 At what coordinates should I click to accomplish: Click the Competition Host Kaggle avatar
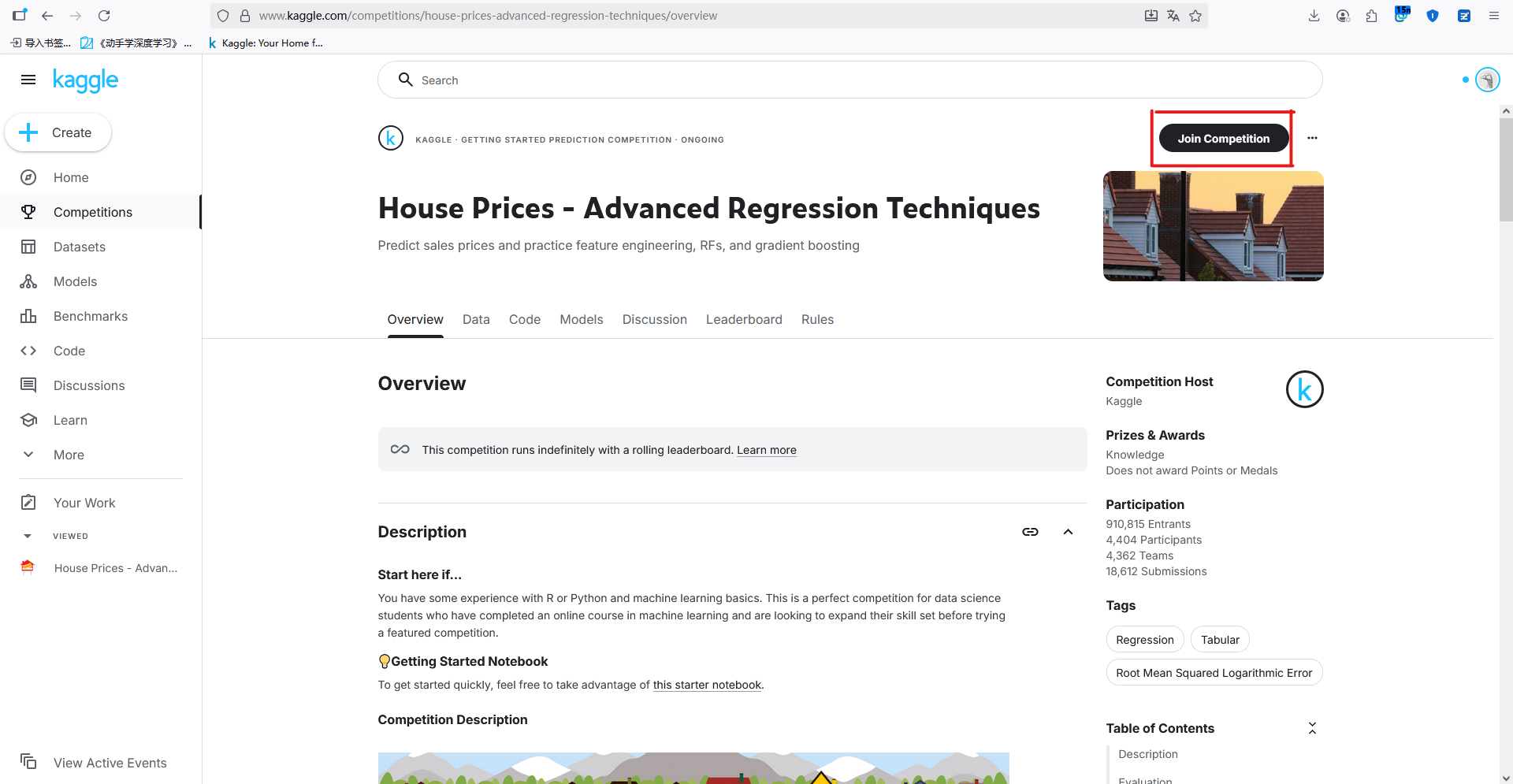(x=1305, y=390)
